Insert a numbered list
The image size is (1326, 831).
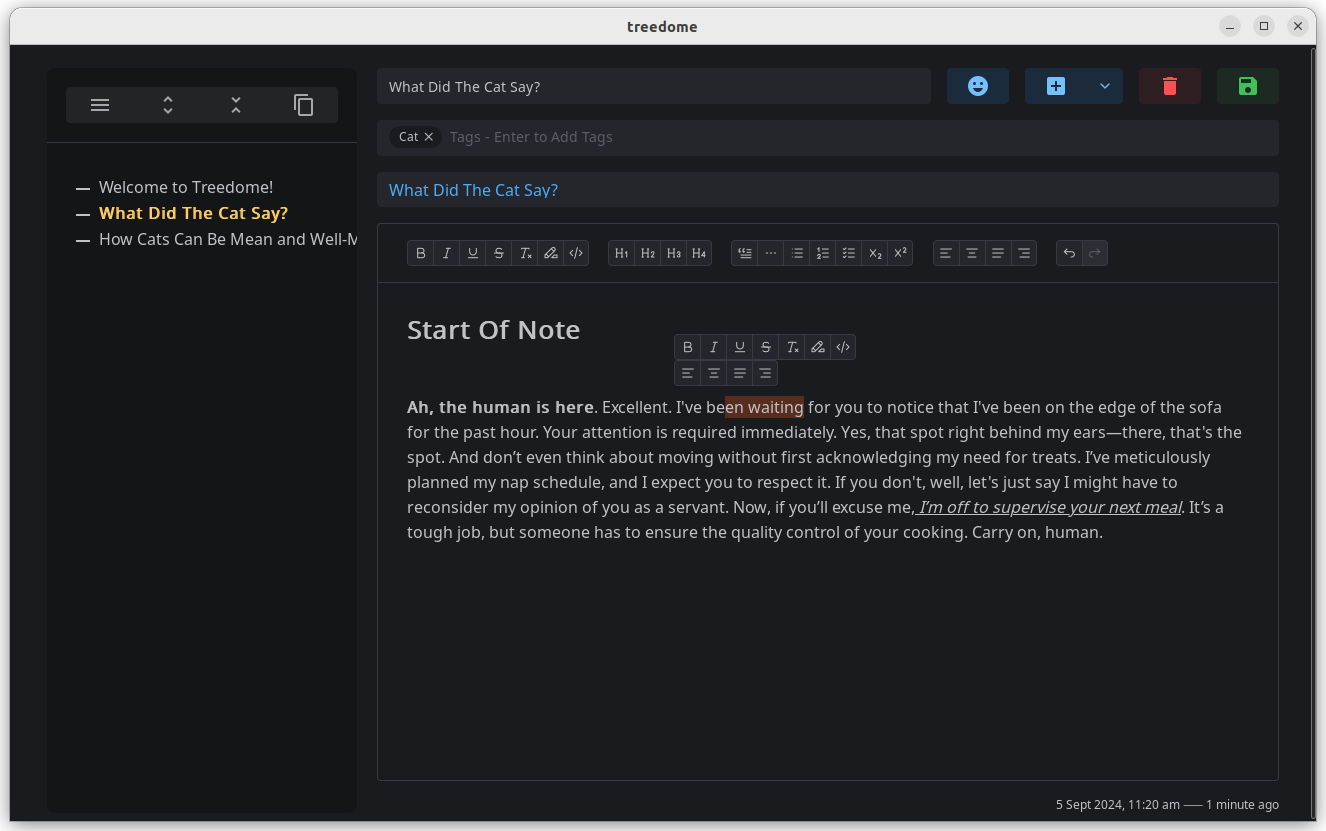click(822, 252)
